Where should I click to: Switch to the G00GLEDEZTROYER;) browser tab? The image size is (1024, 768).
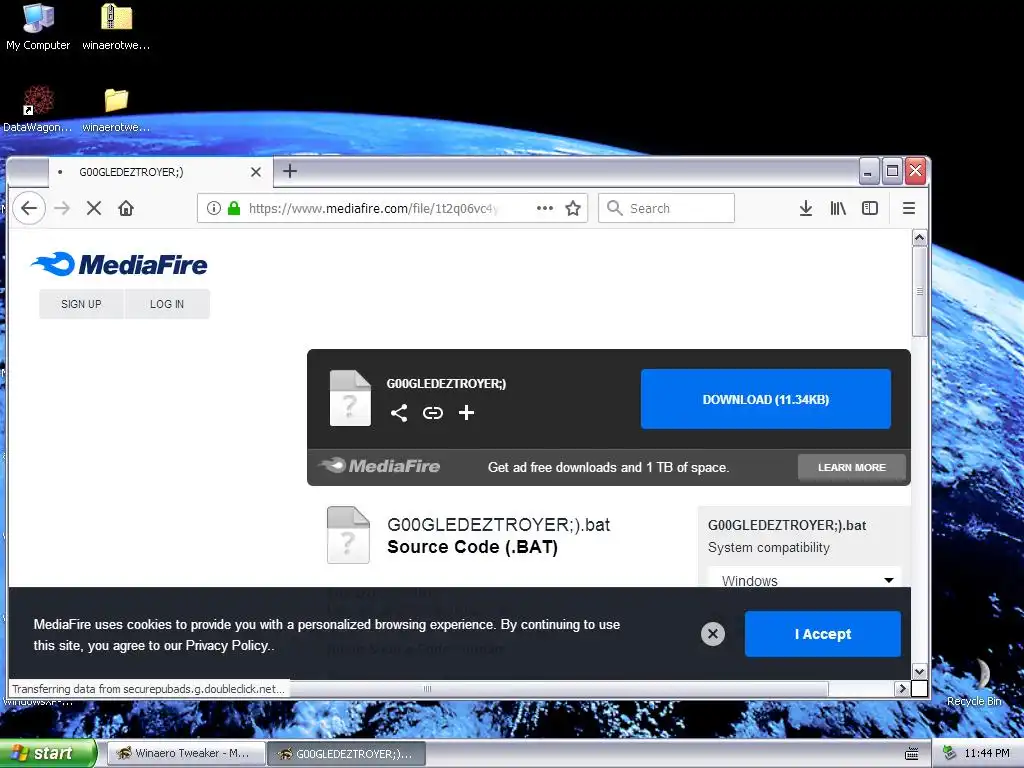[159, 172]
